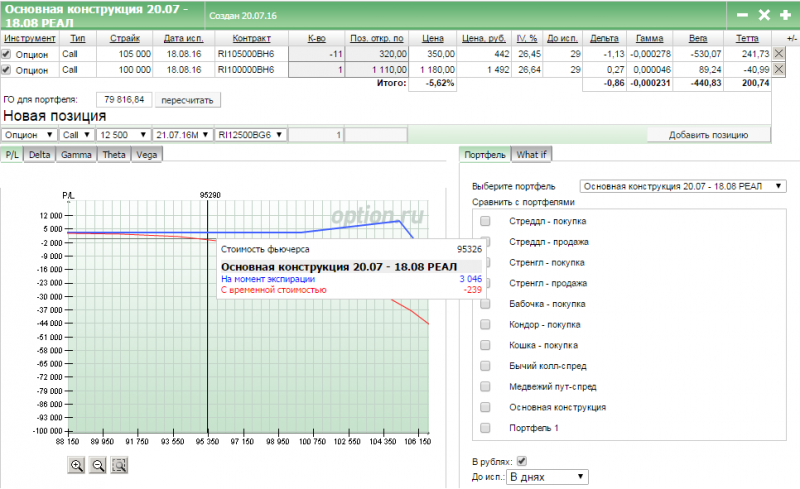The width and height of the screenshot is (800, 489).
Task: Click the zoom-to-selection magnifier icon below chart
Action: point(119,465)
